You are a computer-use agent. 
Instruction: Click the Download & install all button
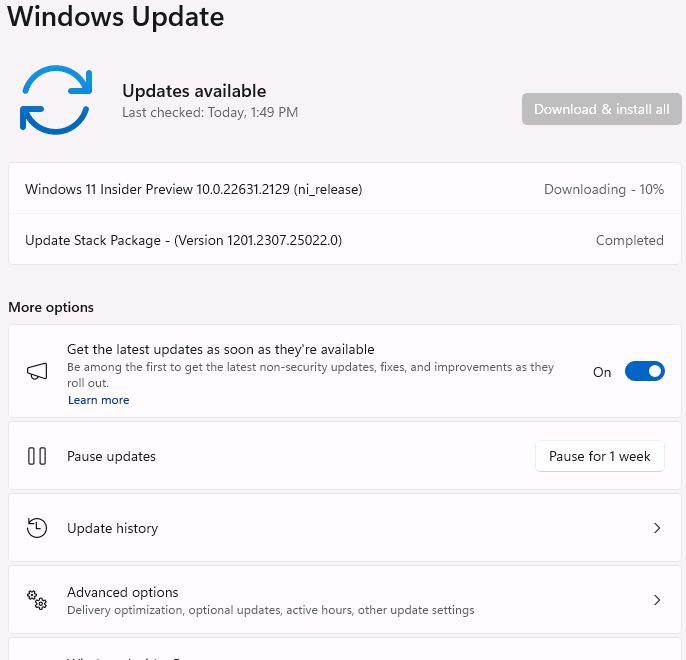click(x=602, y=109)
